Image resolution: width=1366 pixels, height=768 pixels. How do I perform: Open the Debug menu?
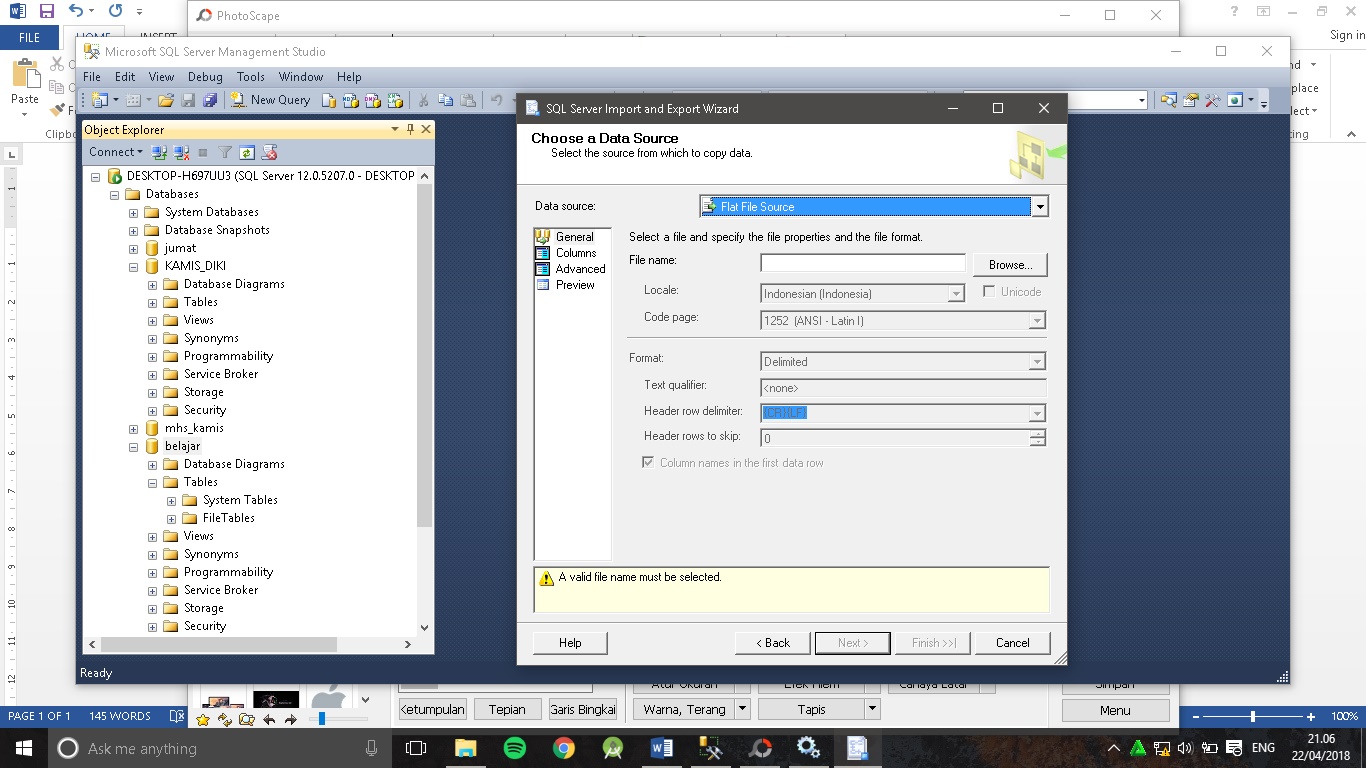[x=205, y=77]
